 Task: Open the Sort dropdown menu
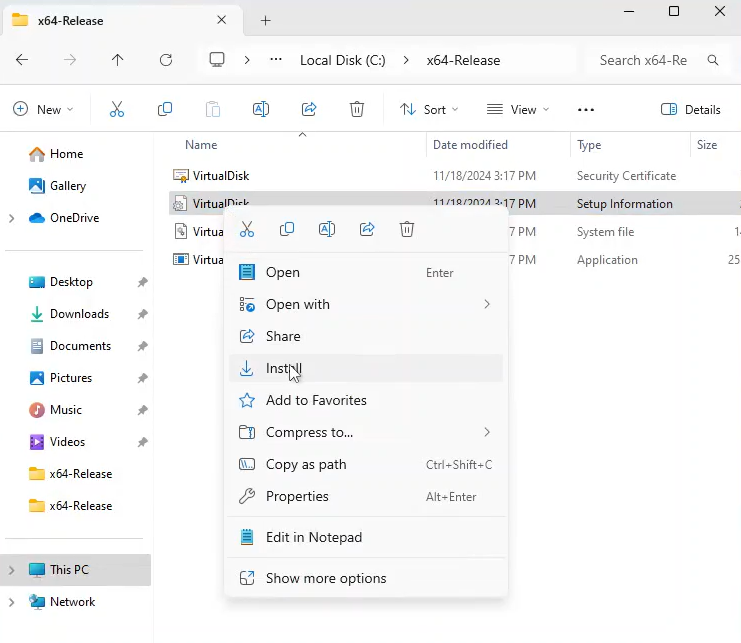pos(429,110)
